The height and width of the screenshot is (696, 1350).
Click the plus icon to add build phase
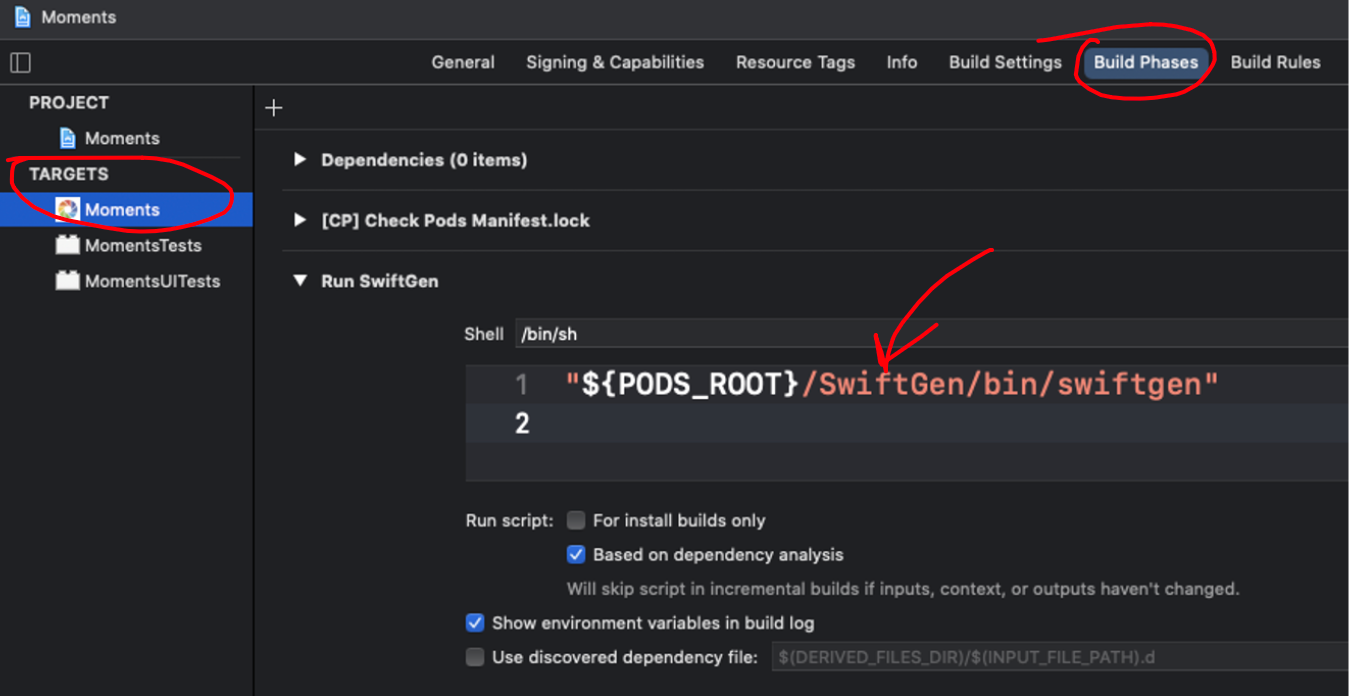[x=274, y=108]
